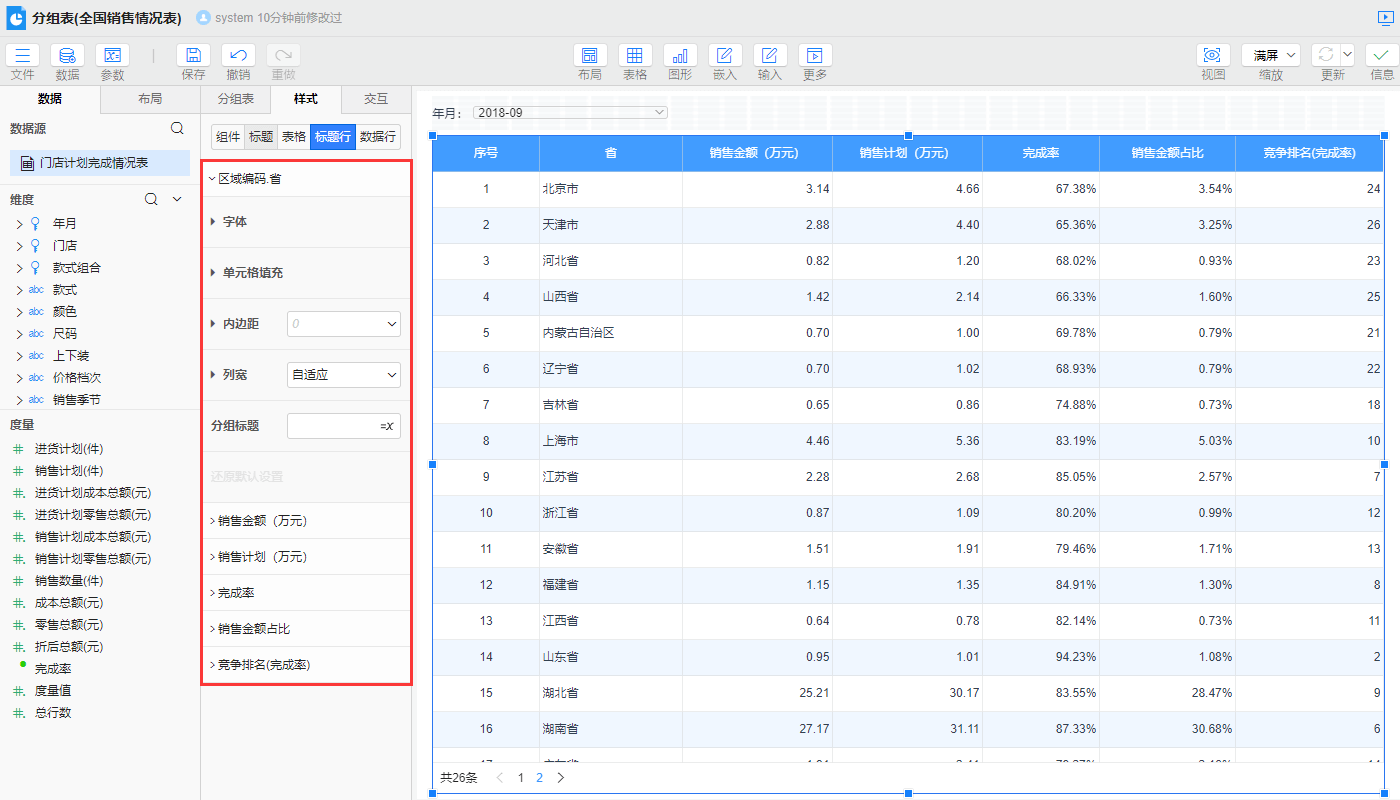Click the Save (保存) toolbar icon

[193, 56]
